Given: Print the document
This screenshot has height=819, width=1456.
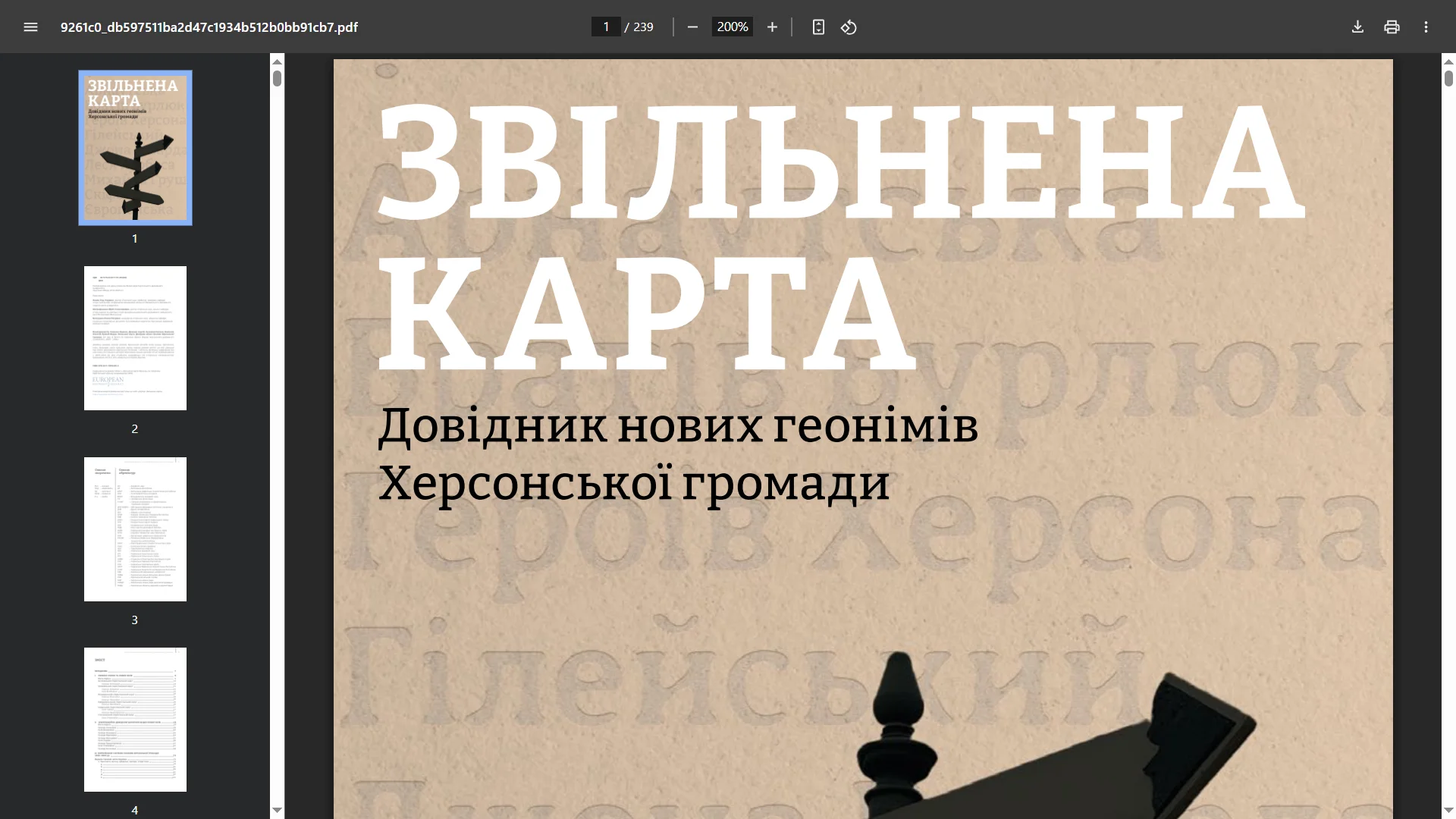Looking at the screenshot, I should pos(1392,27).
